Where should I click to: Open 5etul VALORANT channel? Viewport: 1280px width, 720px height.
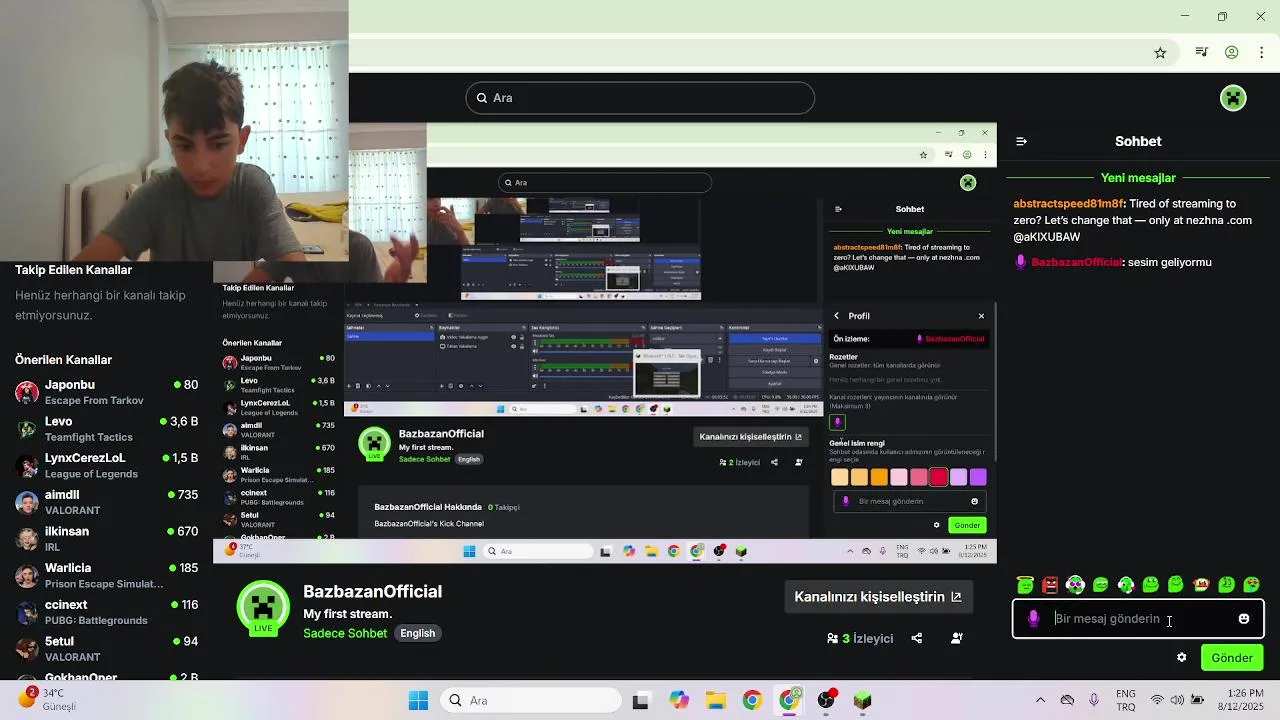tap(106, 649)
